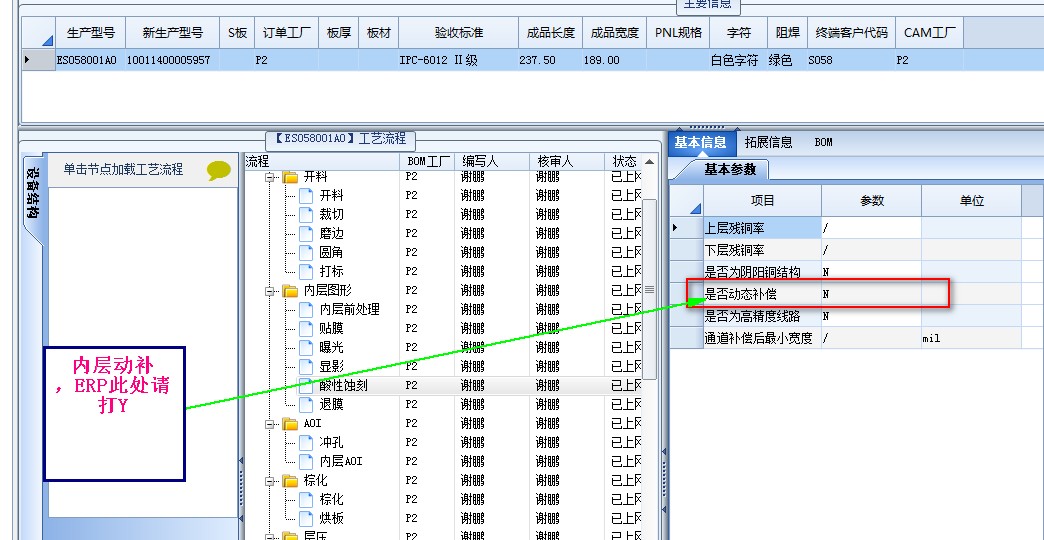Click the 项目 column header in parameters
1044x540 pixels.
[762, 200]
